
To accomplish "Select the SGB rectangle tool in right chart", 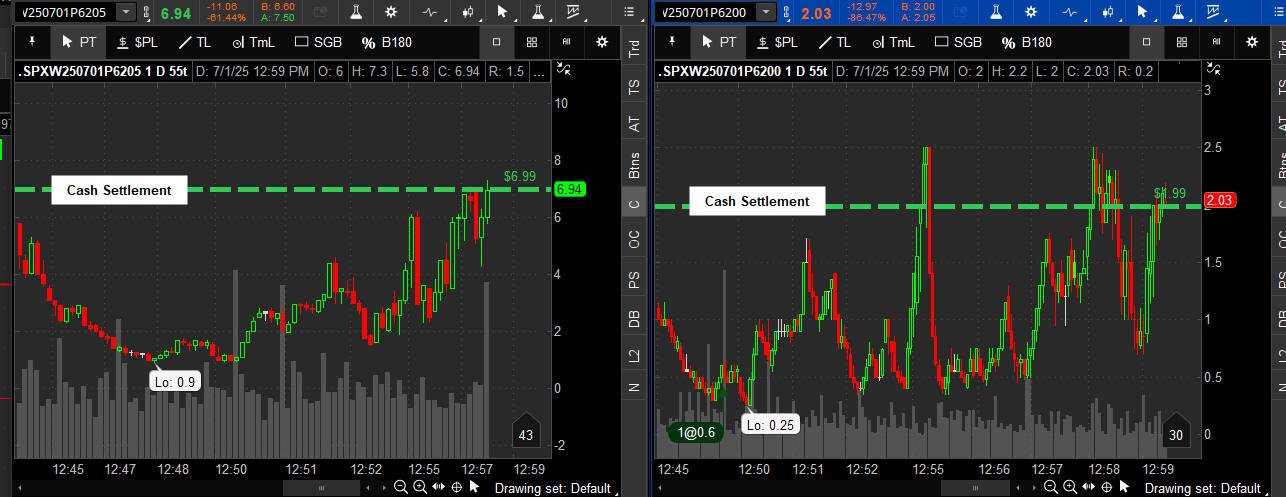I will pyautogui.click(x=956, y=42).
